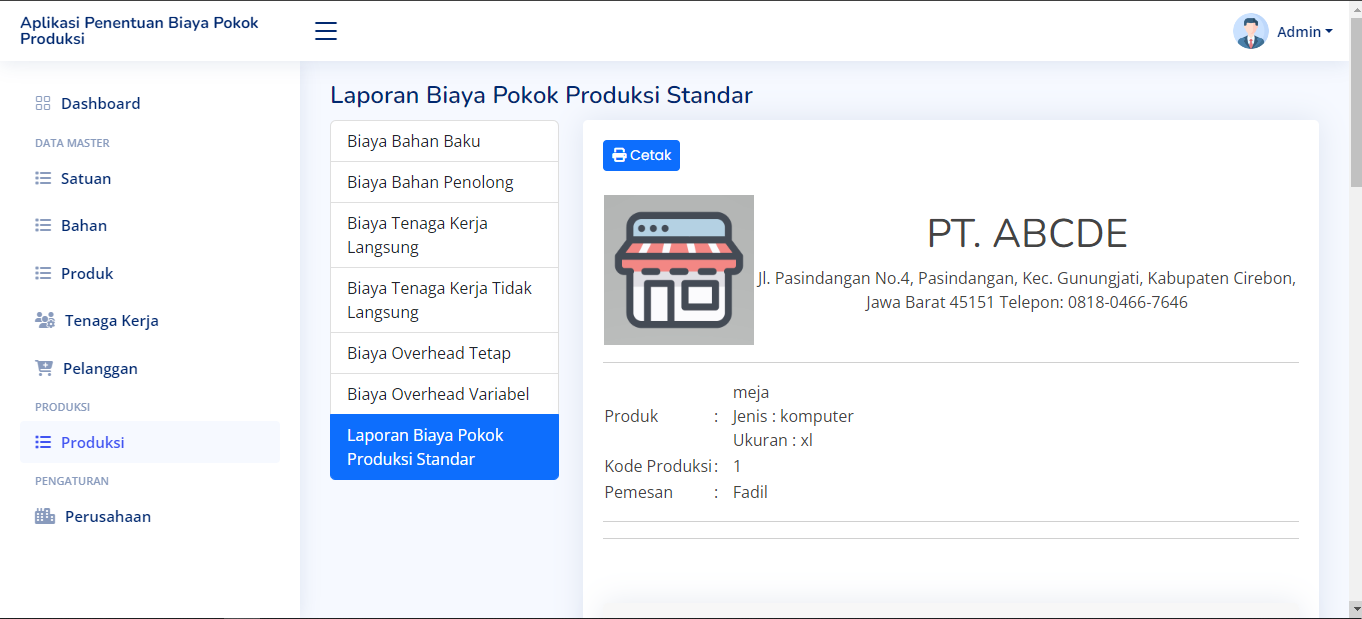Click the Admin avatar picture
The image size is (1362, 619).
coord(1251,31)
